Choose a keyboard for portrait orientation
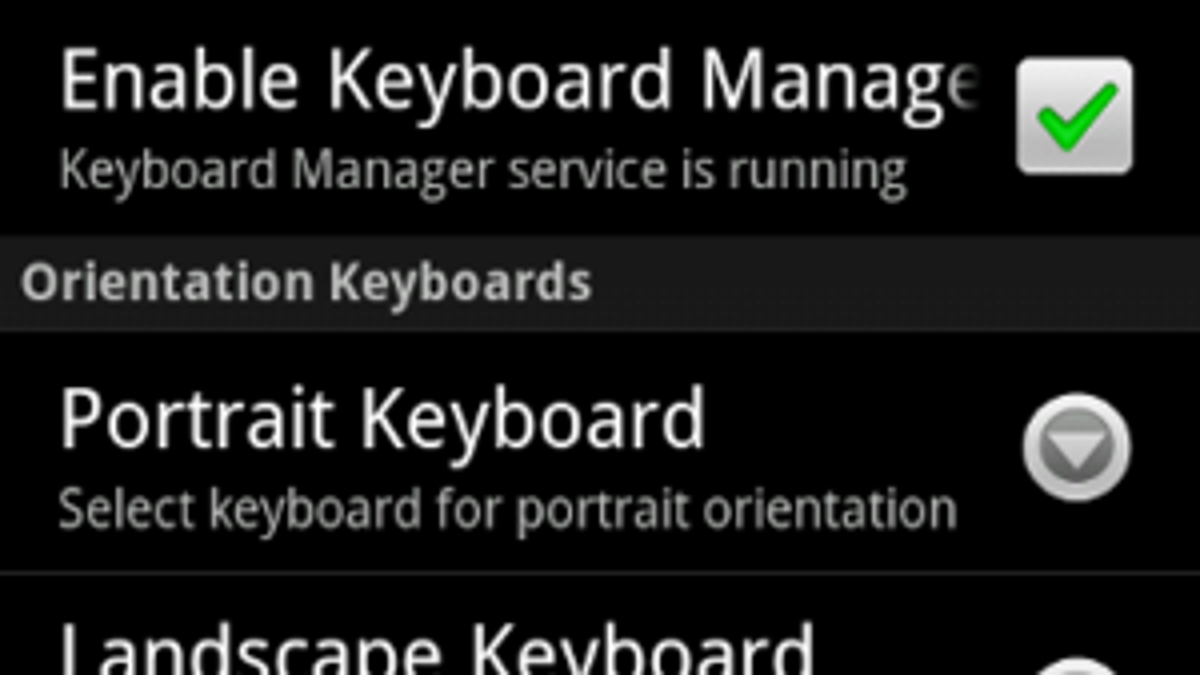The height and width of the screenshot is (675, 1200). click(x=600, y=452)
